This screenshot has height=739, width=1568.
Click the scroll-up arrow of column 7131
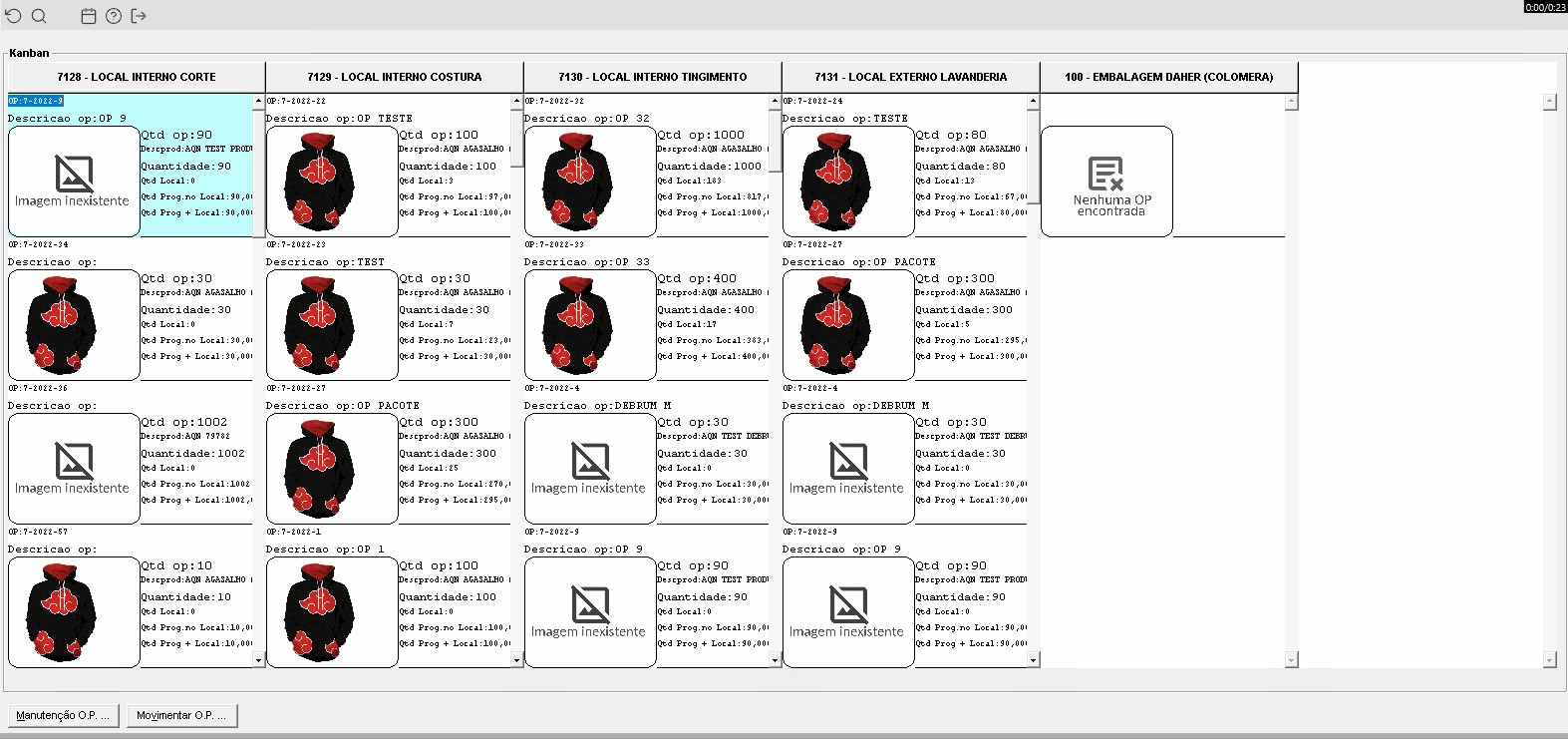pos(1034,101)
